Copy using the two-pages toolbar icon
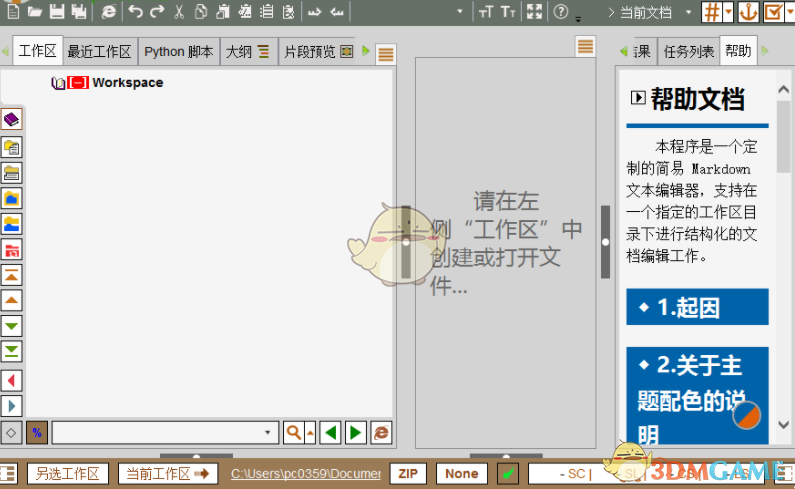 tap(201, 11)
